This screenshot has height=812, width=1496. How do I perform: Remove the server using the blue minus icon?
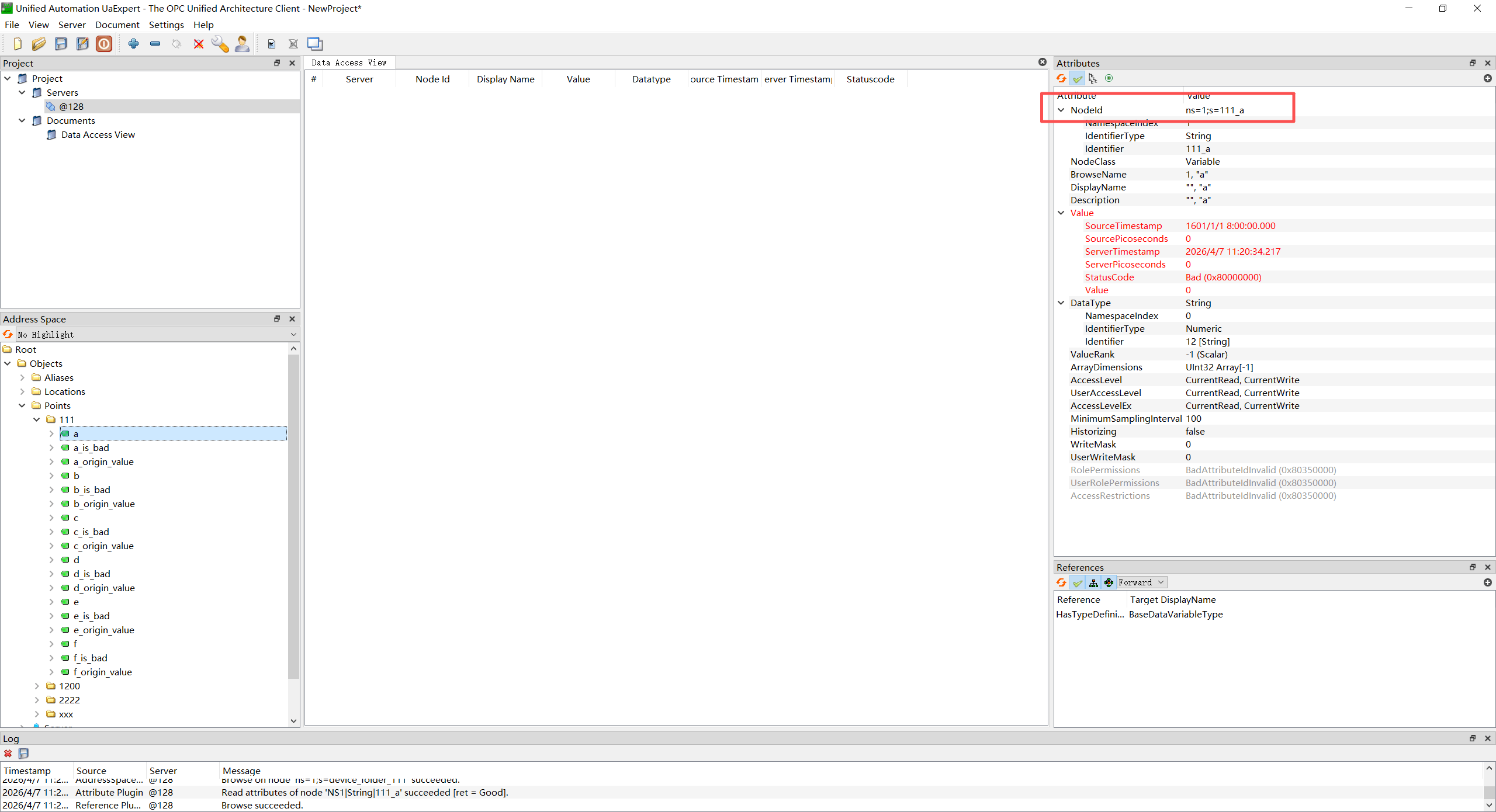click(x=155, y=44)
